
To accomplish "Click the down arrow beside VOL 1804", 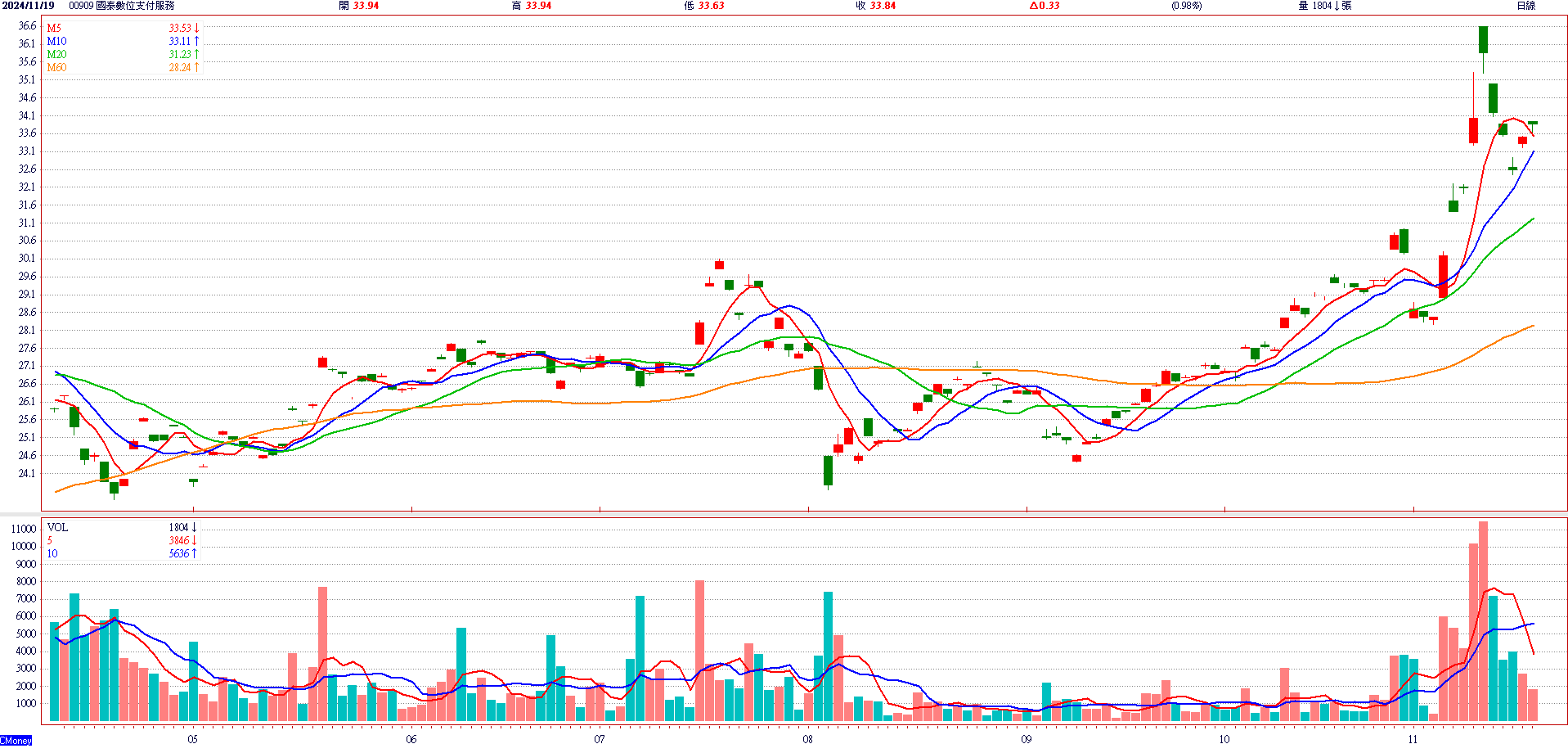I will click(x=195, y=527).
